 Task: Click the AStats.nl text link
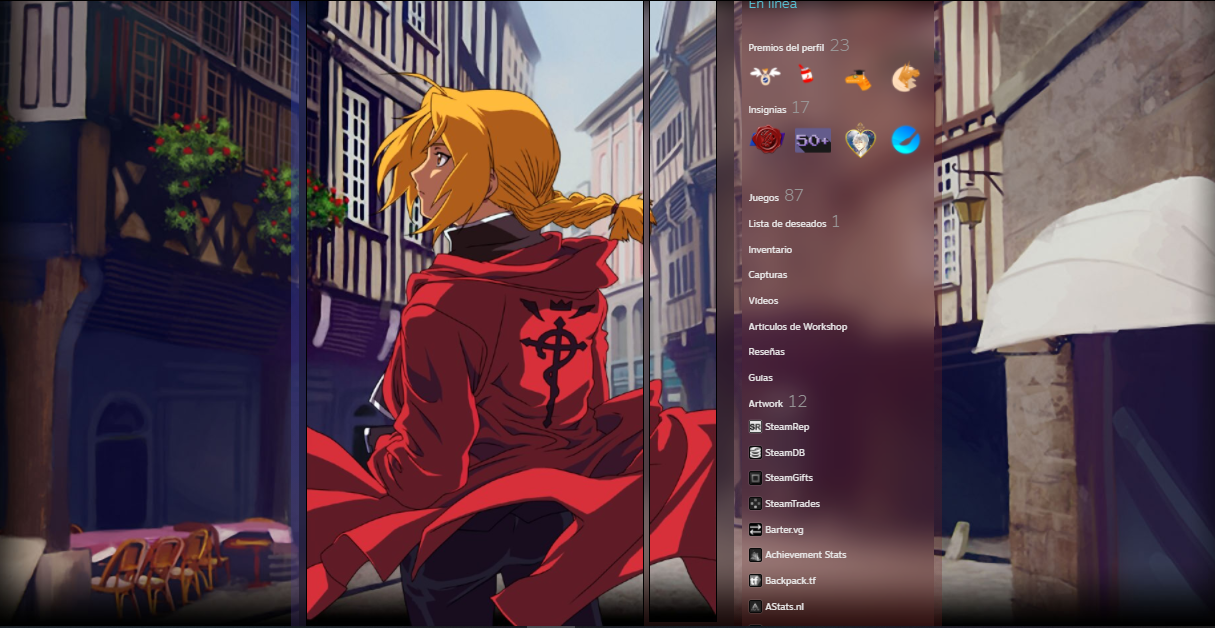click(x=785, y=606)
